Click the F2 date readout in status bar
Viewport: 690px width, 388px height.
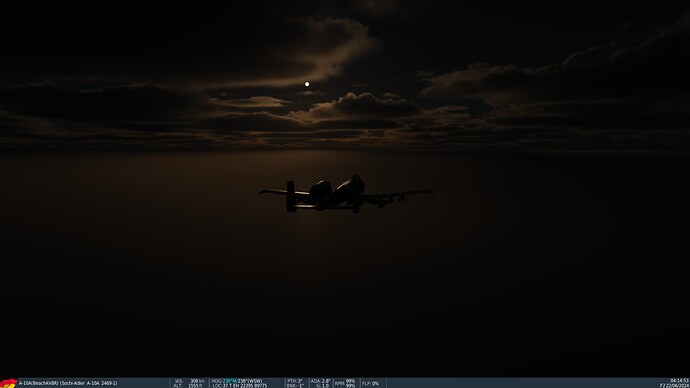pos(674,386)
